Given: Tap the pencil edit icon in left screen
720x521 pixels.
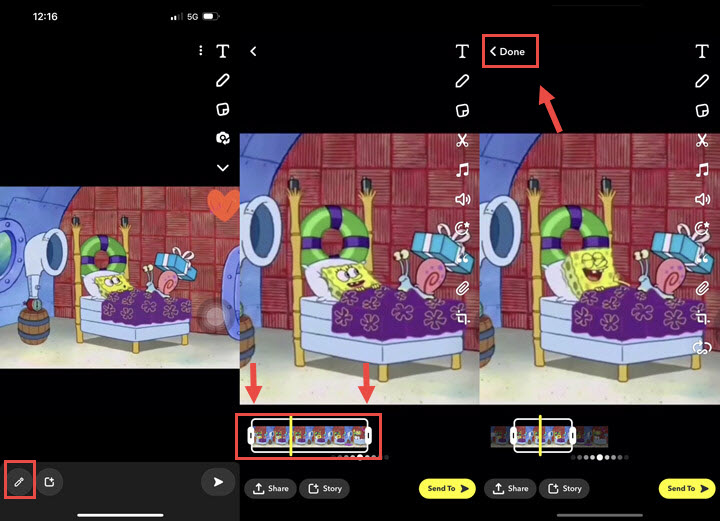Looking at the screenshot, I should [x=19, y=482].
